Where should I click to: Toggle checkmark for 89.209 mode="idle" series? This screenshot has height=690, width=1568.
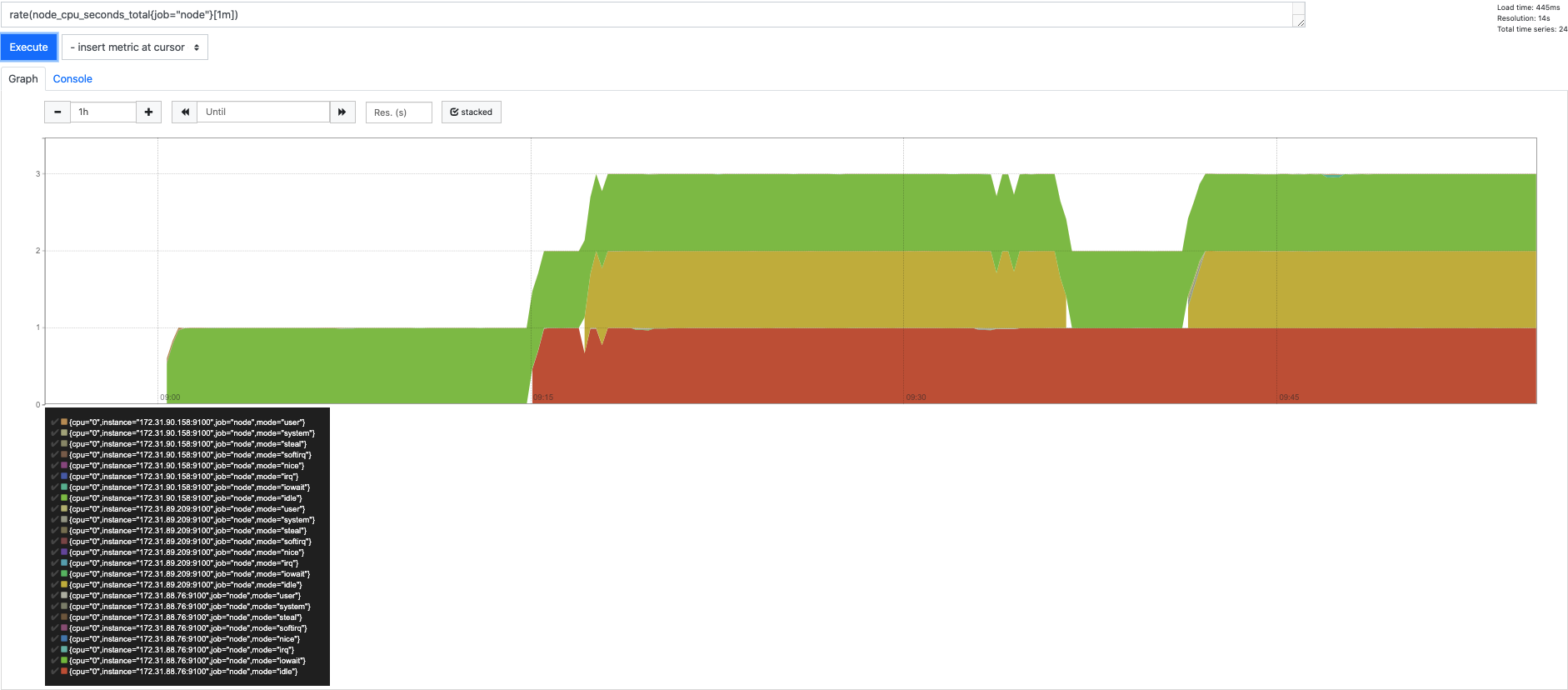tap(55, 585)
